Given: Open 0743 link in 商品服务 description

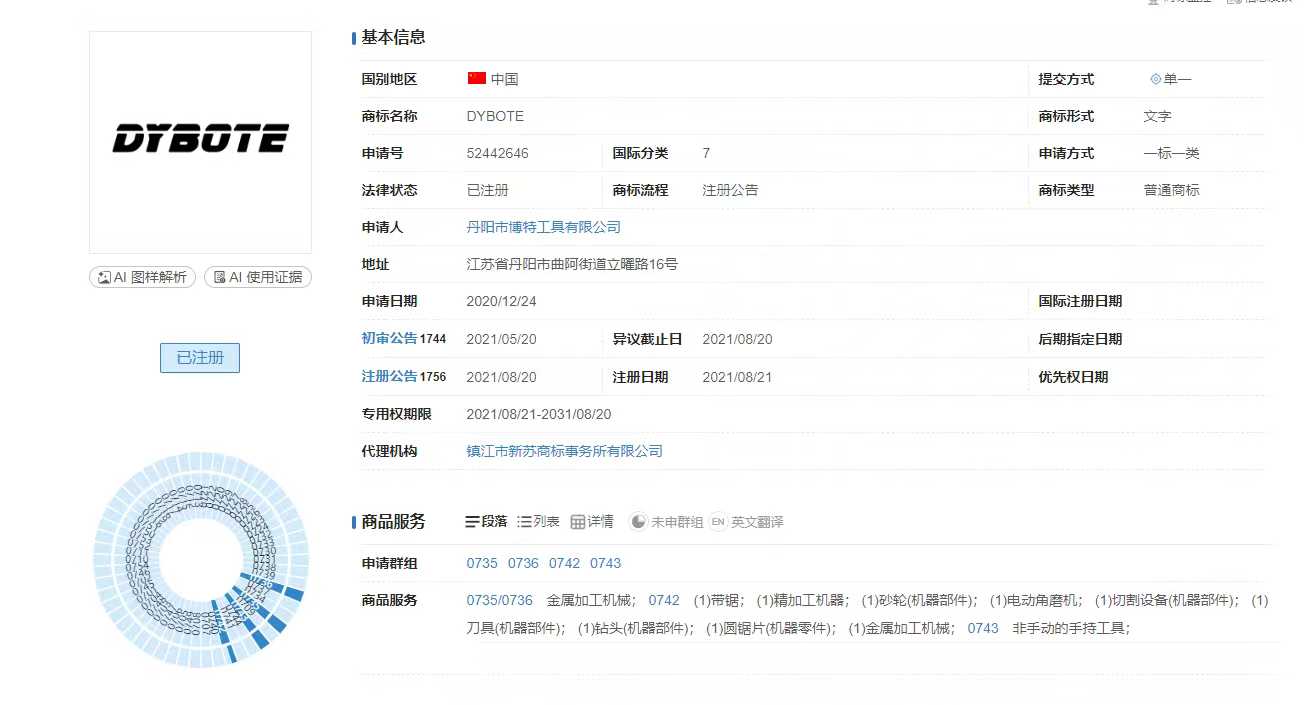Looking at the screenshot, I should click(x=983, y=628).
